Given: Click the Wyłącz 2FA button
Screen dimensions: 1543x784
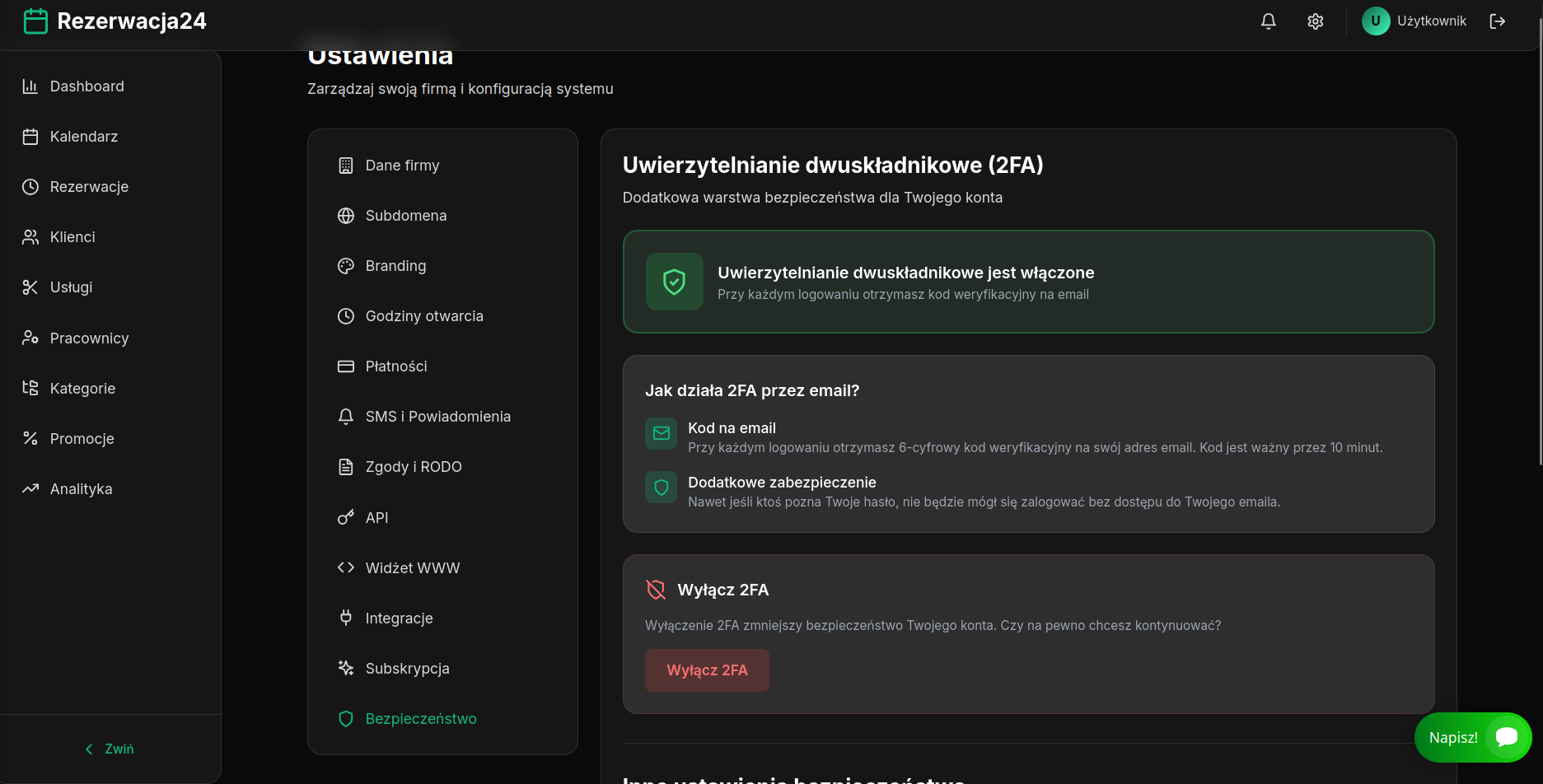Looking at the screenshot, I should [x=707, y=670].
